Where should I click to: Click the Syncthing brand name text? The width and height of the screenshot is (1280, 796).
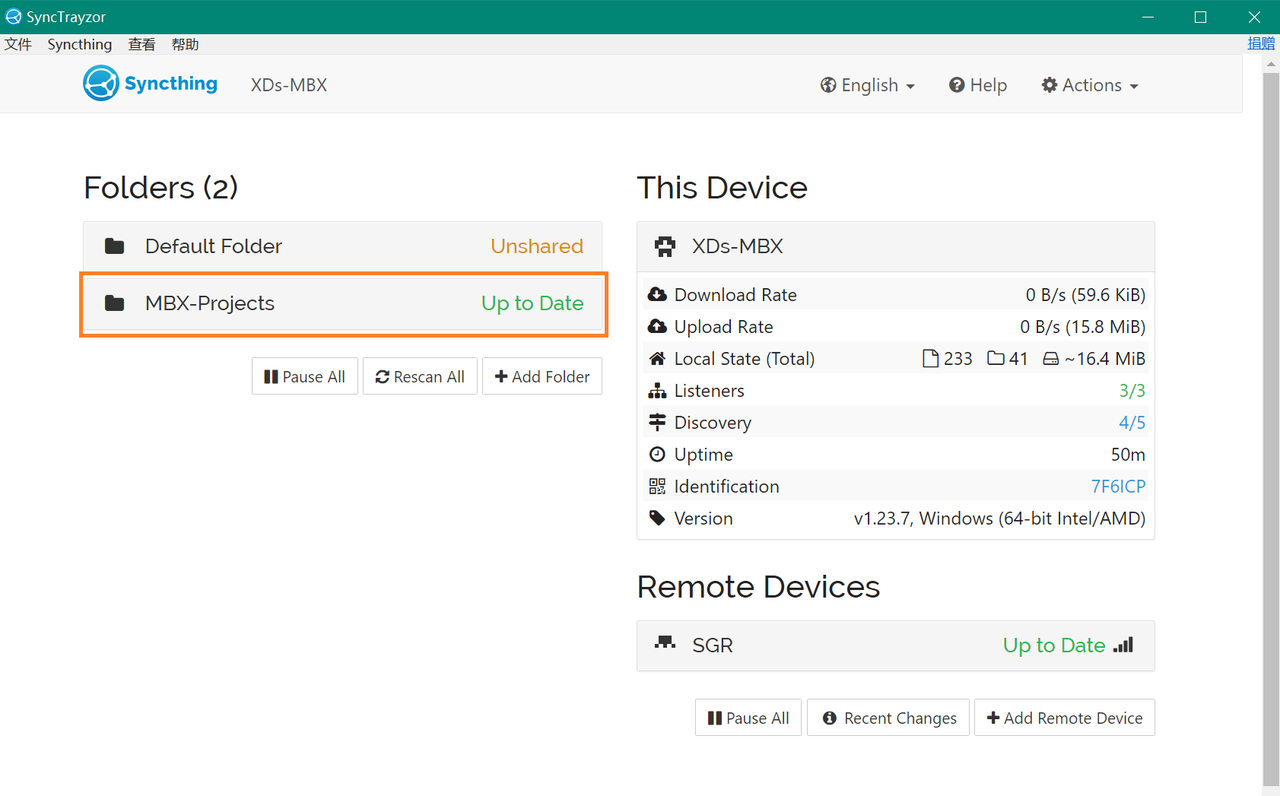[171, 83]
